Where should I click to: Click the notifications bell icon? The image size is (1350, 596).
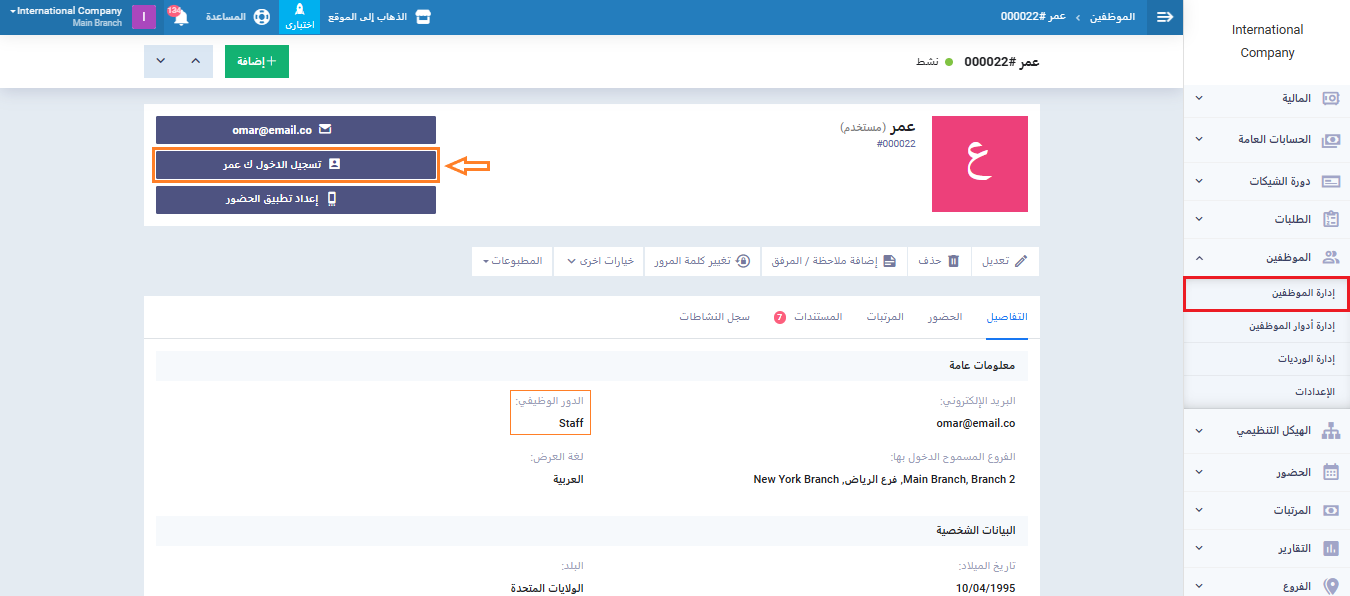tap(180, 17)
